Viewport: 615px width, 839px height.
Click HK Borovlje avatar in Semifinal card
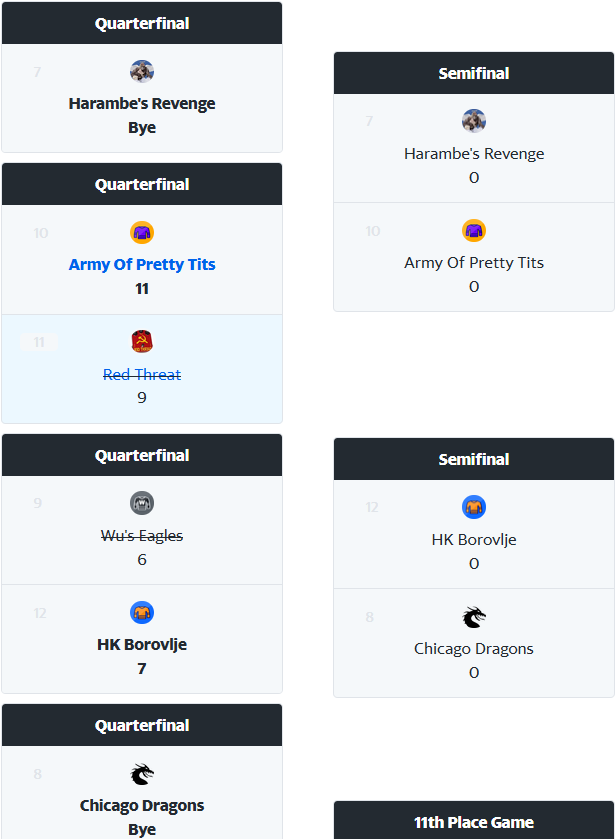pyautogui.click(x=474, y=507)
